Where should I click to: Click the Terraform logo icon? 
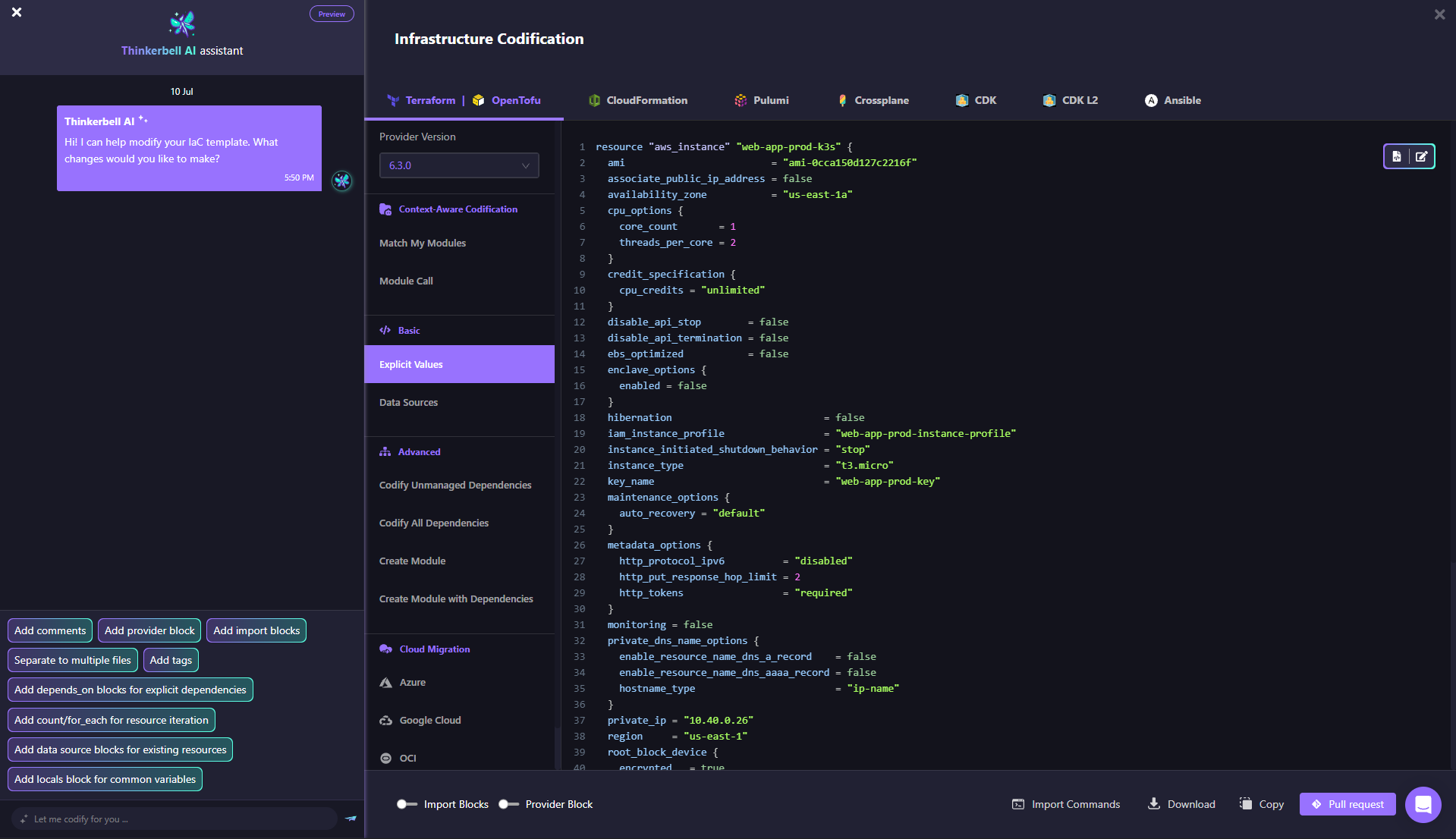tap(393, 100)
